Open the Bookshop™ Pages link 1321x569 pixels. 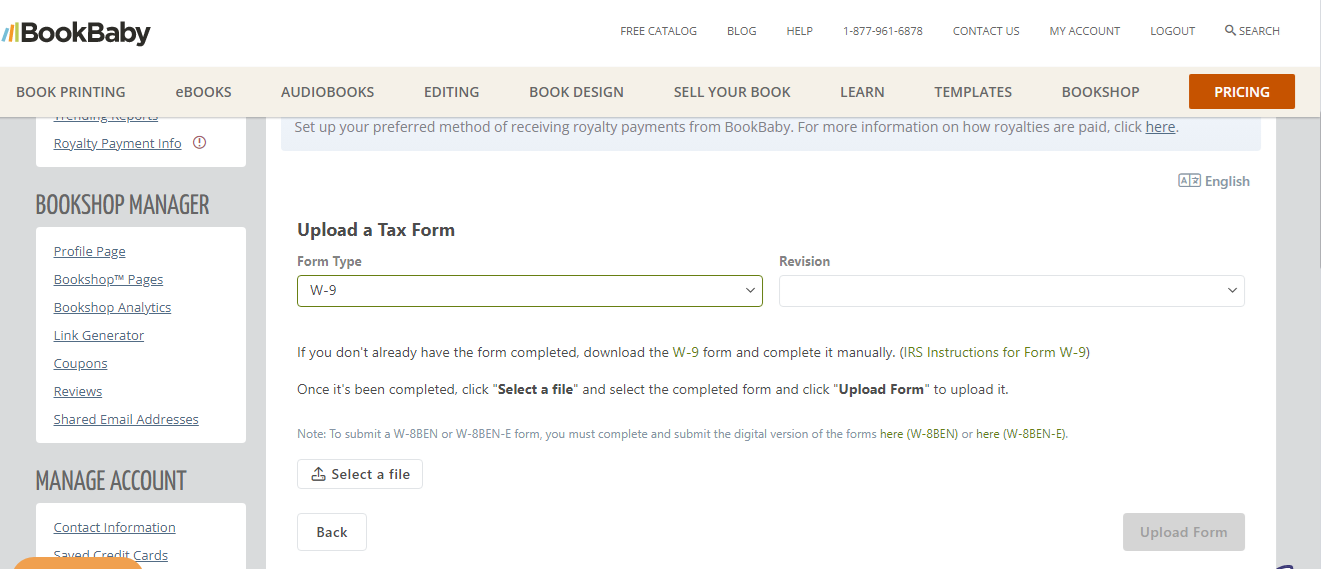pyautogui.click(x=109, y=279)
